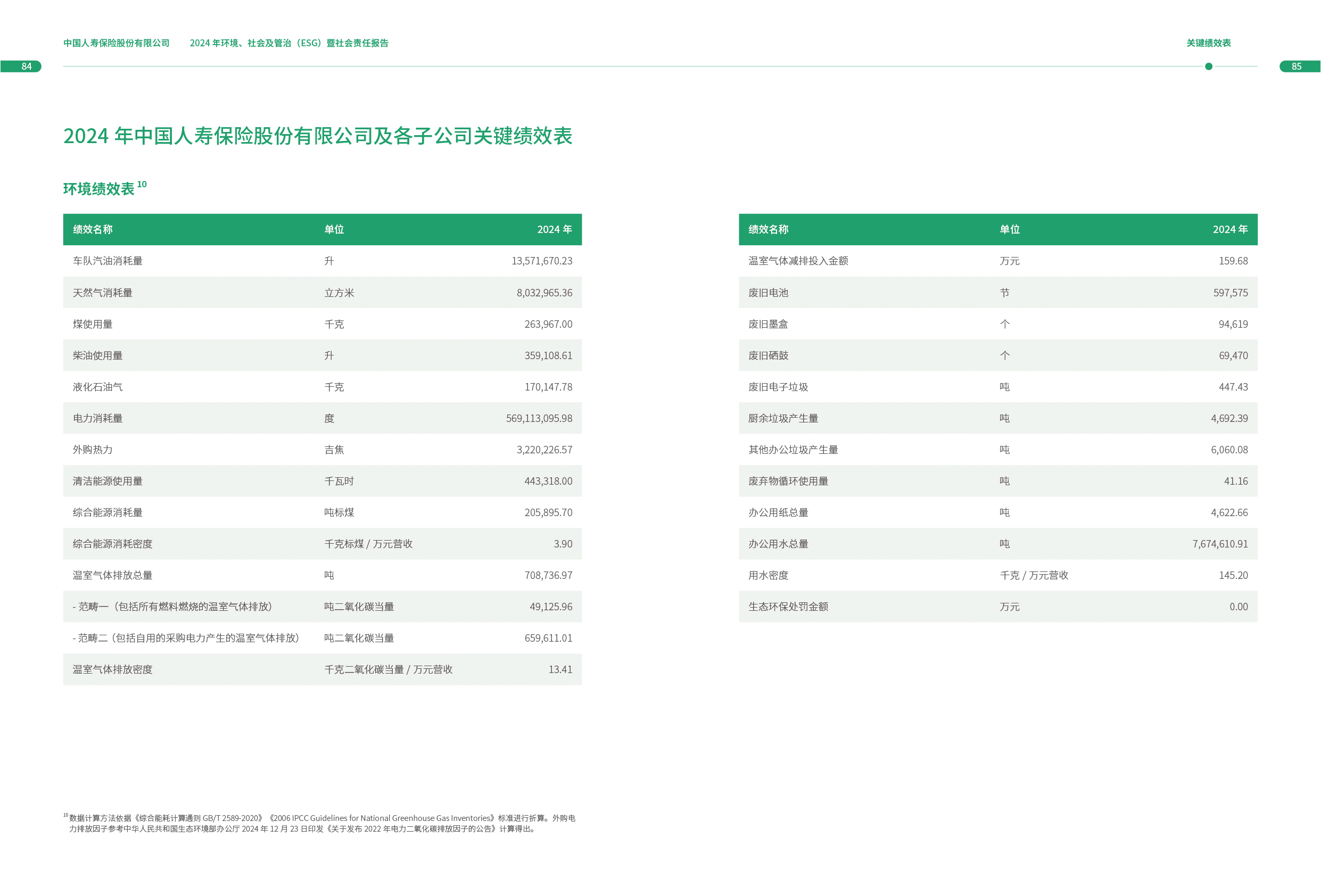Image resolution: width=1321 pixels, height=896 pixels.
Task: Click the 综合能源消耗密度 value 3.90
Action: (x=563, y=544)
